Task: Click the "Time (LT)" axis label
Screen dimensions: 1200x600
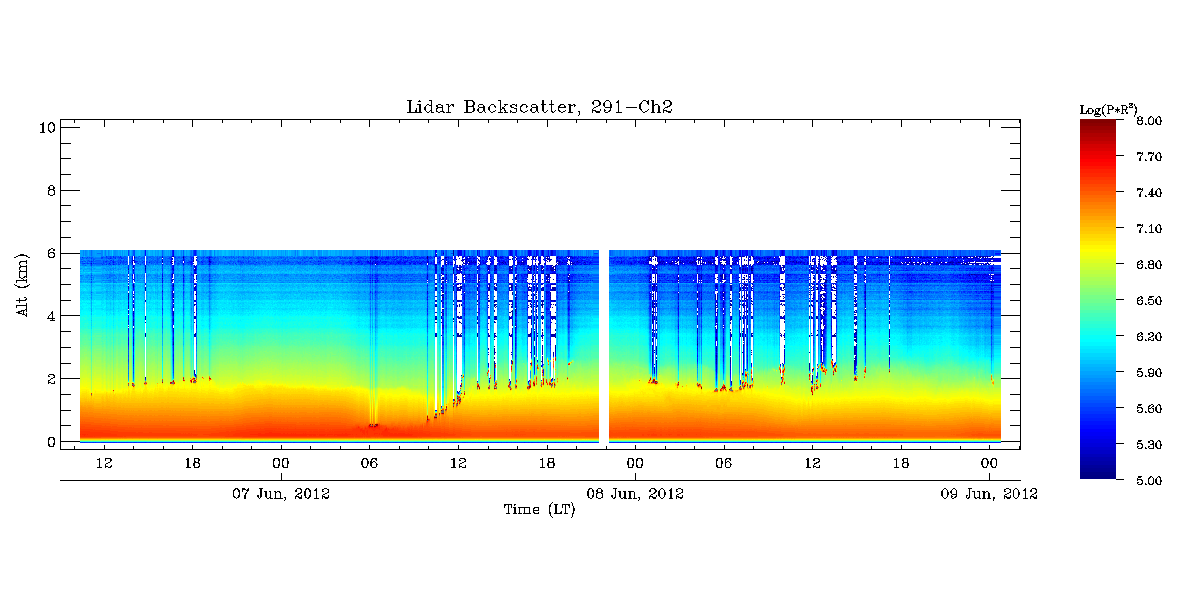Action: [539, 510]
